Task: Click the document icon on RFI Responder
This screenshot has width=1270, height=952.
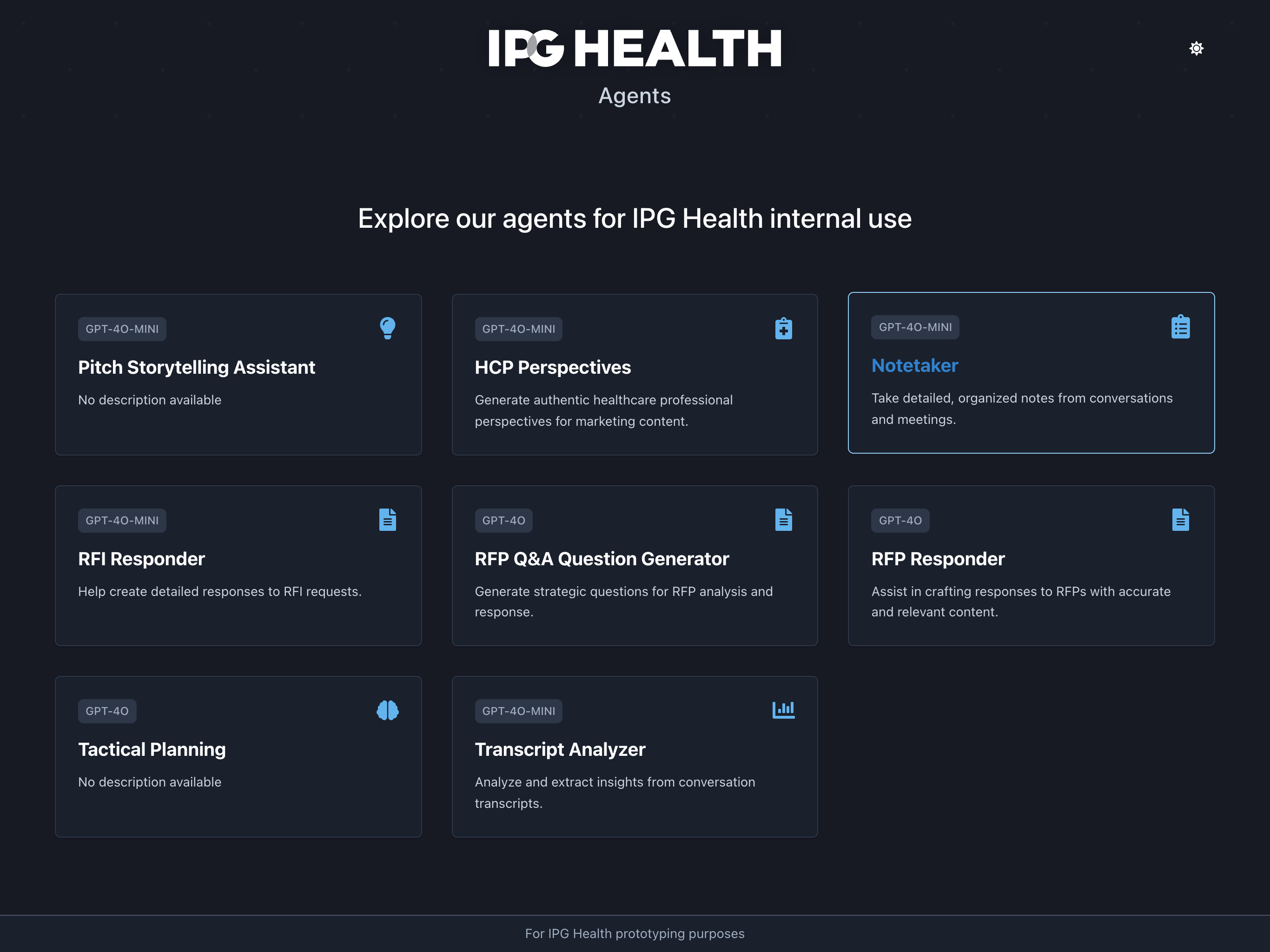Action: (x=388, y=520)
